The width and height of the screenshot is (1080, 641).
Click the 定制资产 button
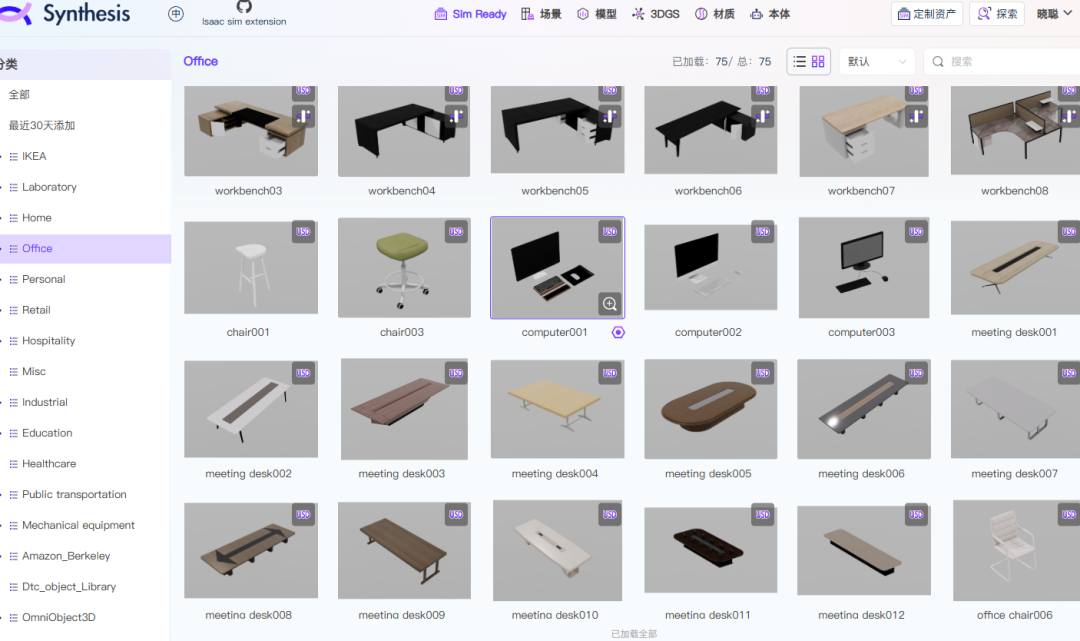[927, 14]
